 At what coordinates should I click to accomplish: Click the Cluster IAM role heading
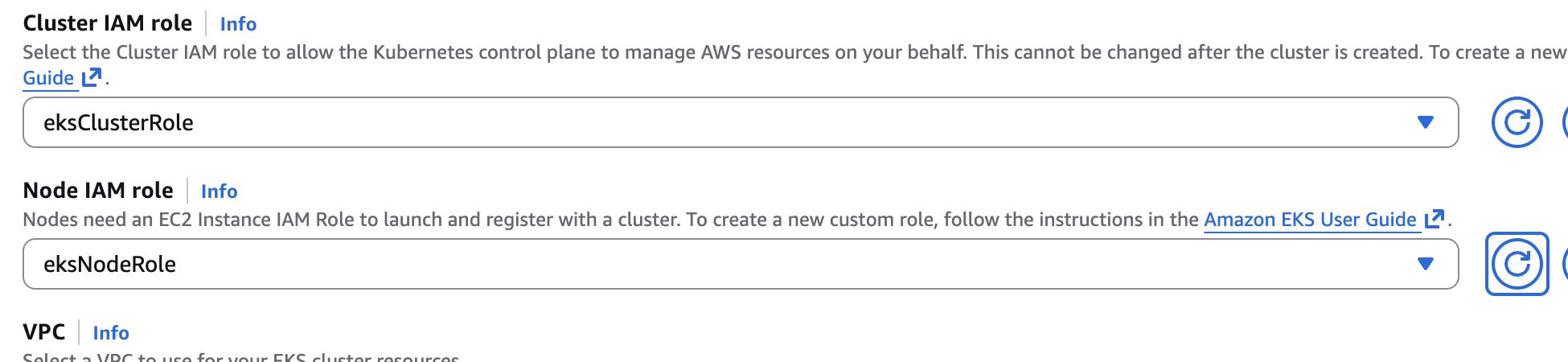pyautogui.click(x=108, y=23)
